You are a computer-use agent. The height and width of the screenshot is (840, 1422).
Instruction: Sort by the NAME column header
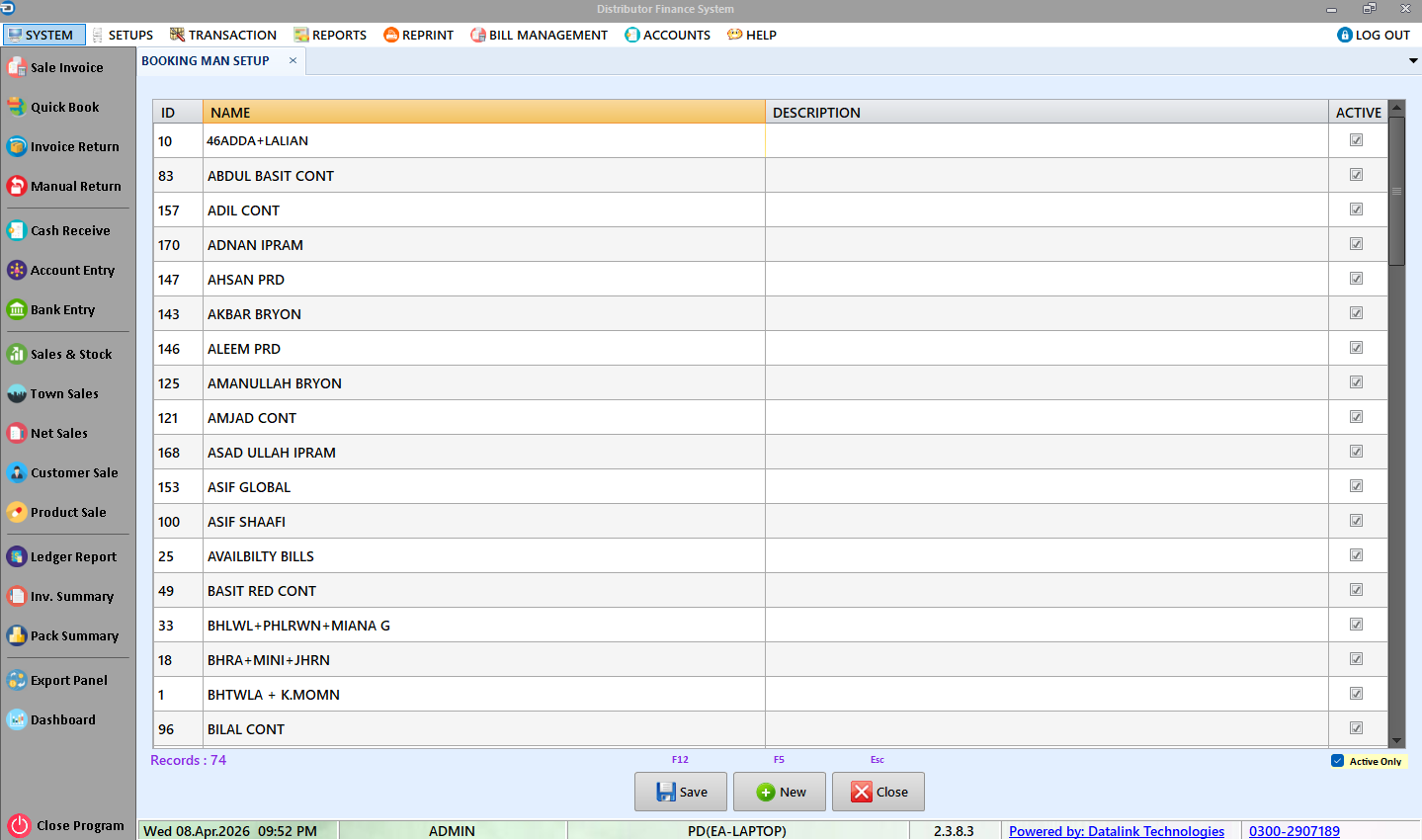coord(484,112)
